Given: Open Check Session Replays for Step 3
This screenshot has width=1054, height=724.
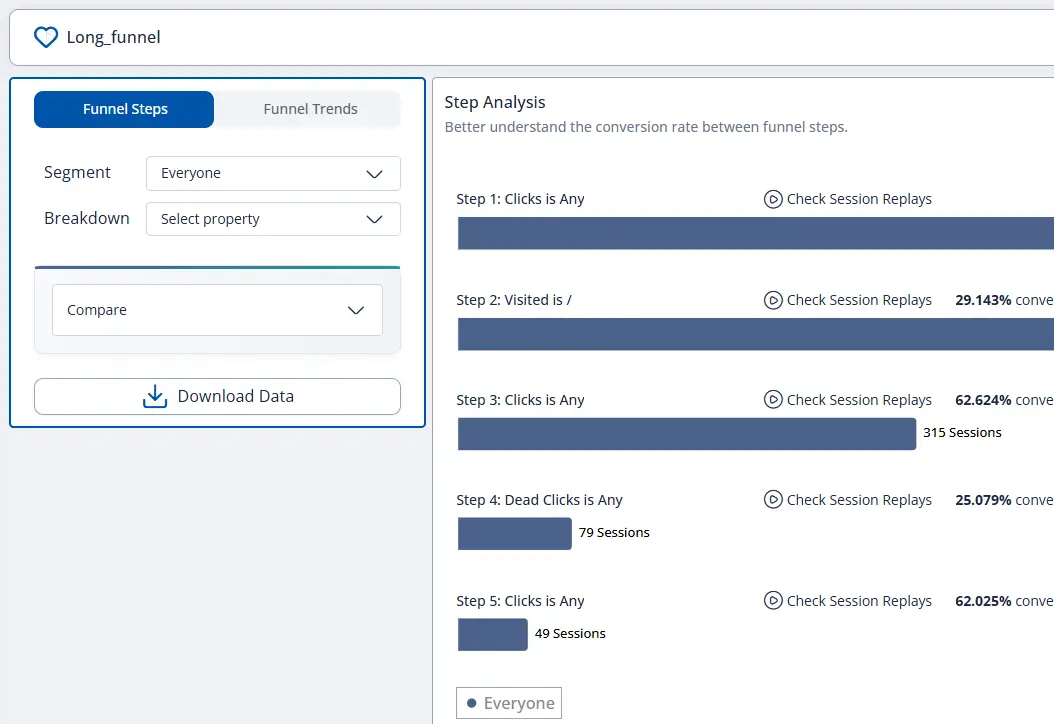Looking at the screenshot, I should coord(858,400).
